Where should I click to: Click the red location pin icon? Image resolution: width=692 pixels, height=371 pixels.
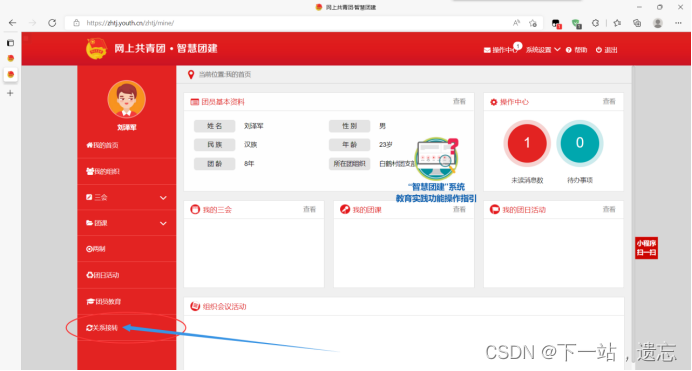click(x=191, y=75)
